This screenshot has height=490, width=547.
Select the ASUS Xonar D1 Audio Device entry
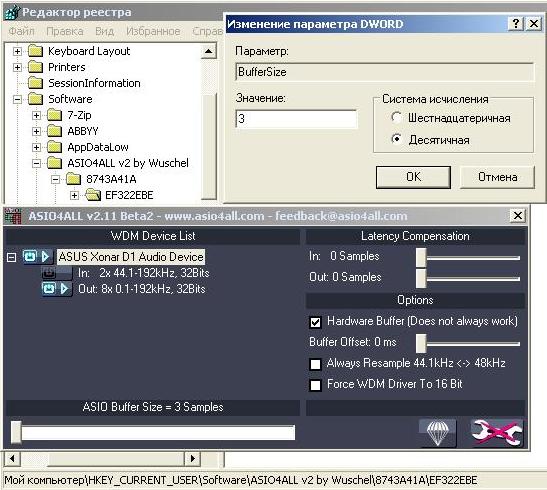coord(131,257)
